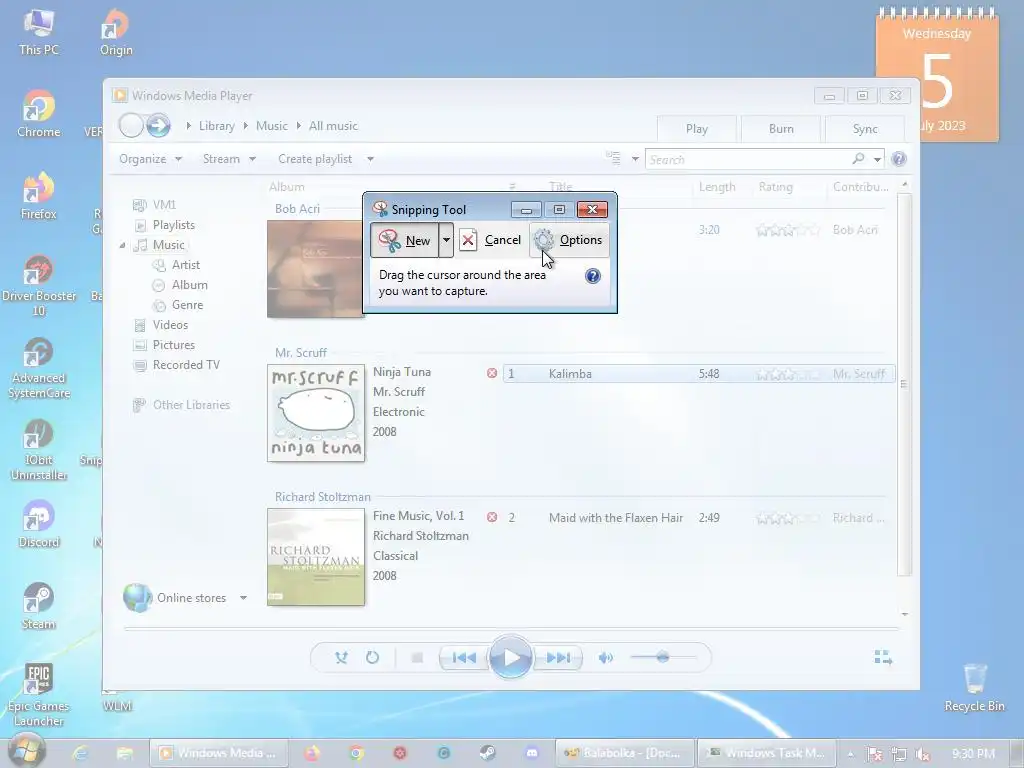Open Snipping Tool help icon
Viewport: 1024px width, 768px height.
tap(593, 276)
